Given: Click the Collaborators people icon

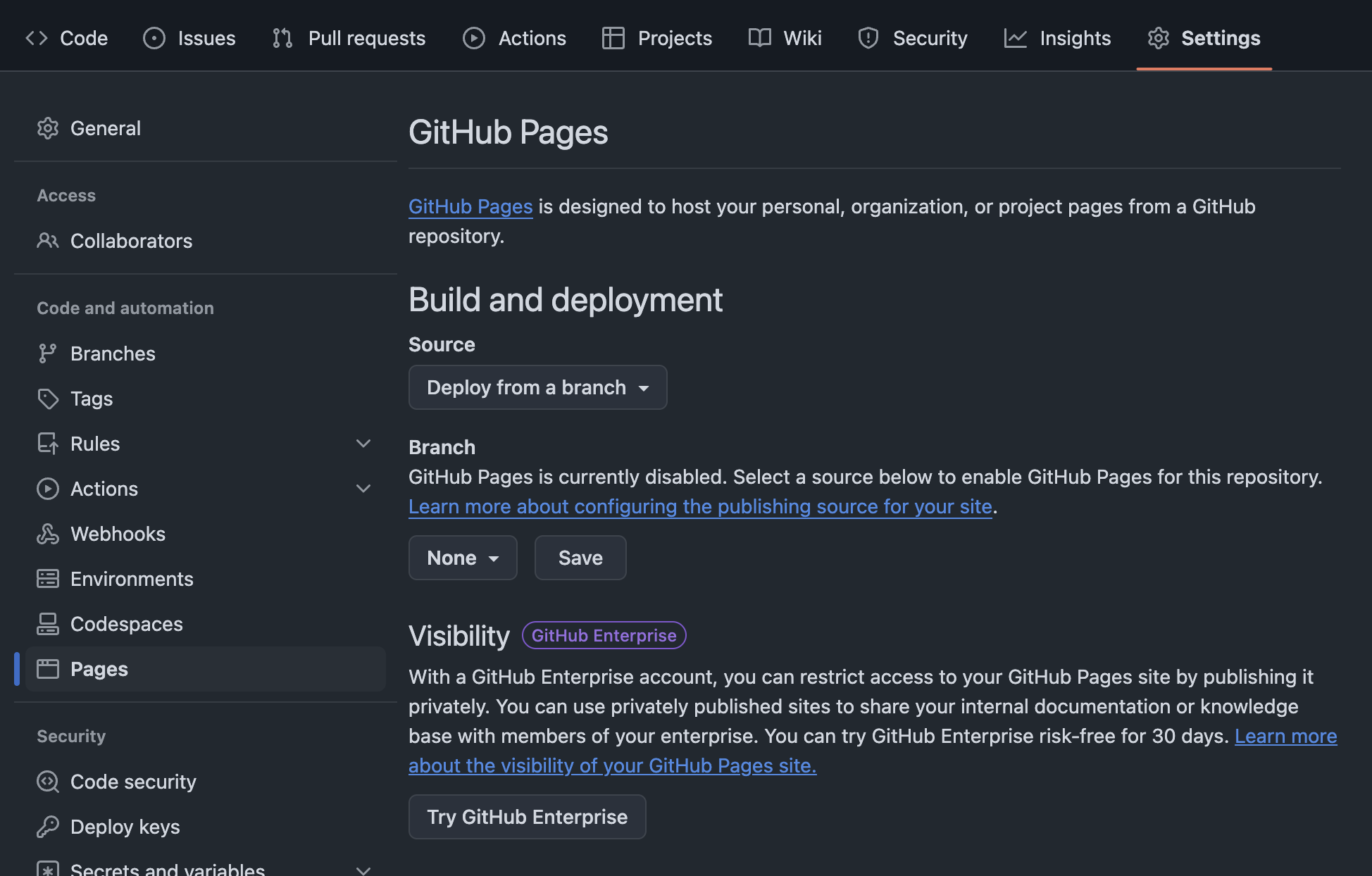Looking at the screenshot, I should coord(48,241).
